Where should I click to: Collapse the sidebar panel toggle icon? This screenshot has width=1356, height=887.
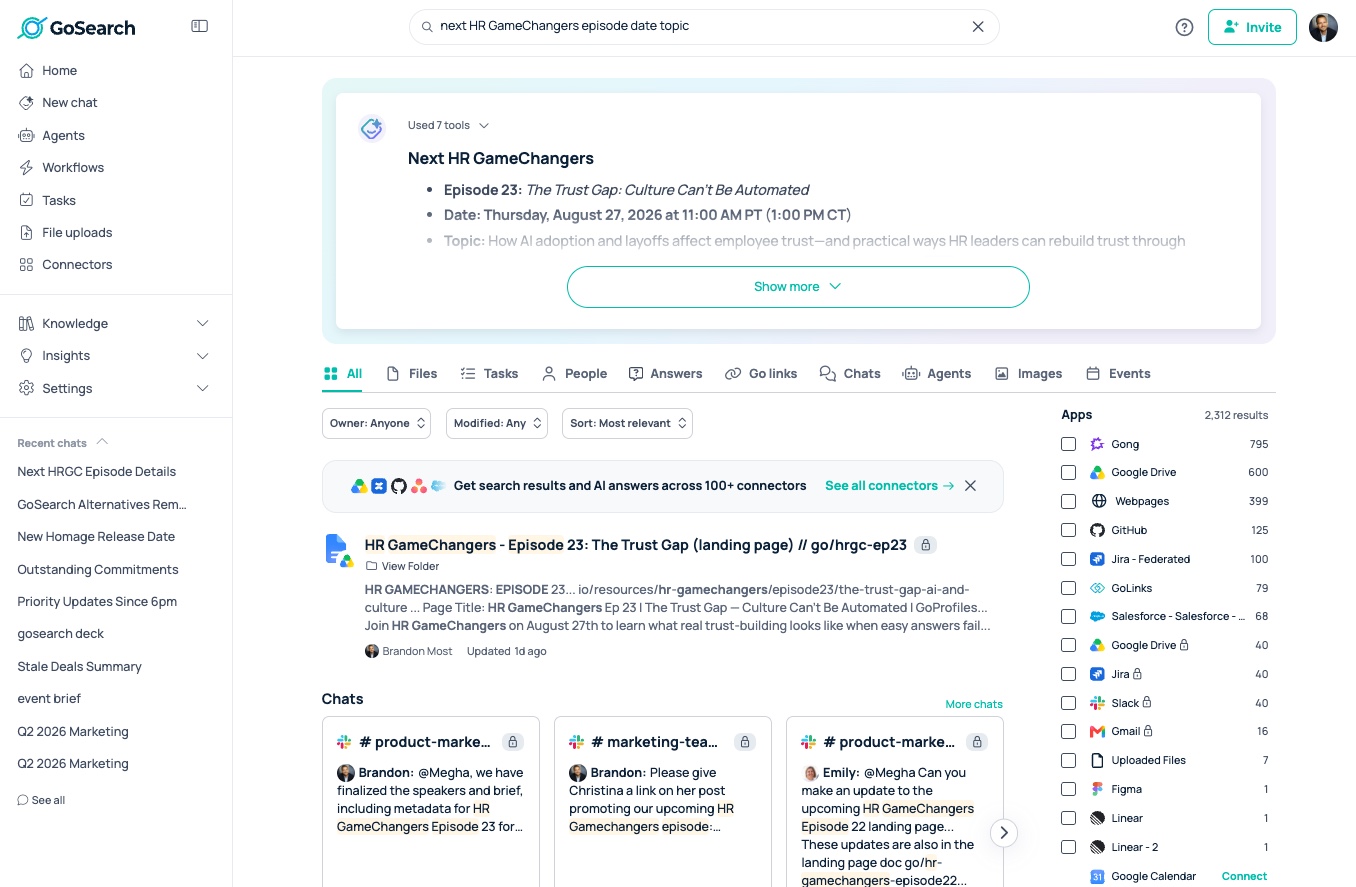coord(200,26)
